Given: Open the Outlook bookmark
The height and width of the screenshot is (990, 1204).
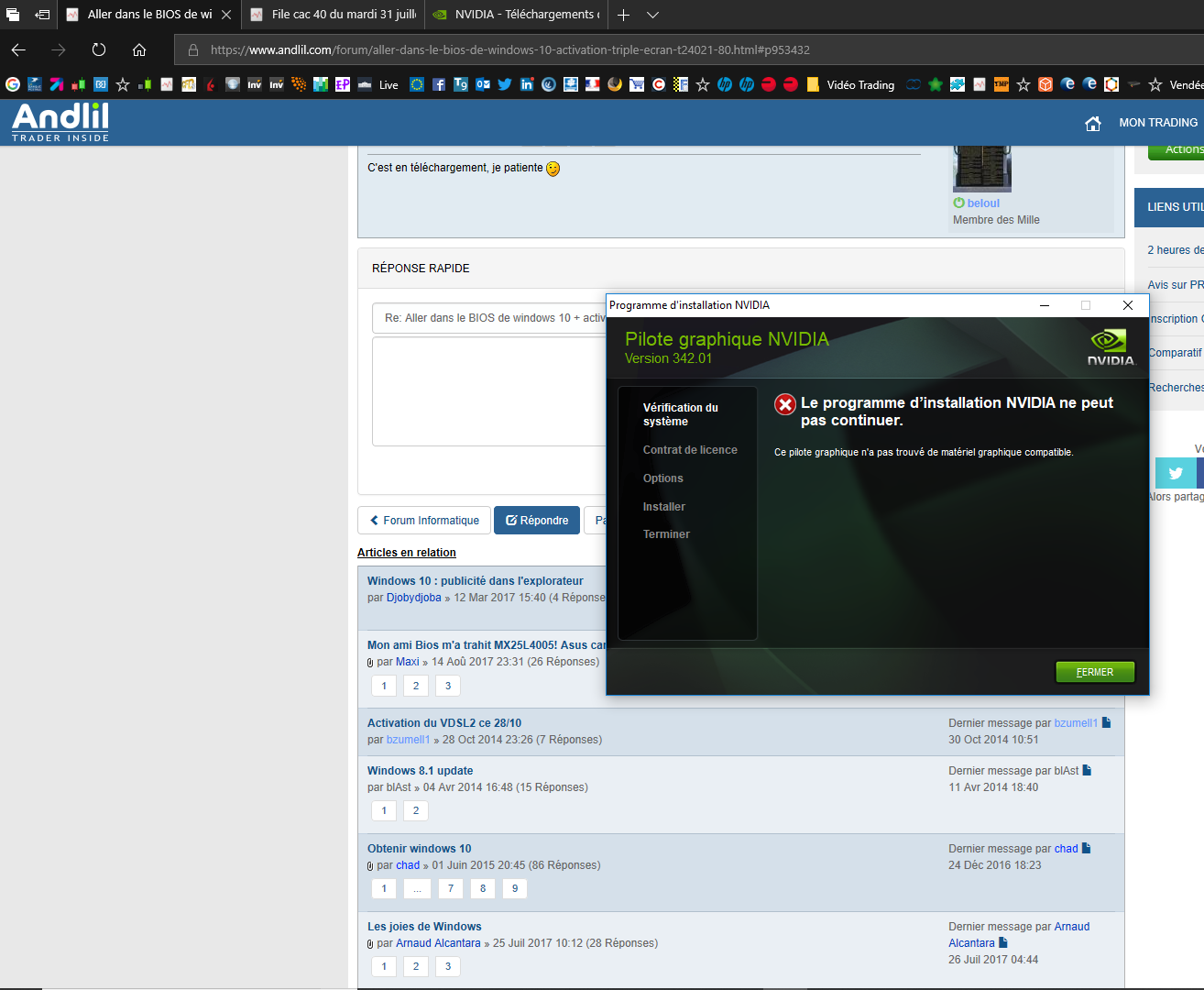Looking at the screenshot, I should click(x=483, y=84).
